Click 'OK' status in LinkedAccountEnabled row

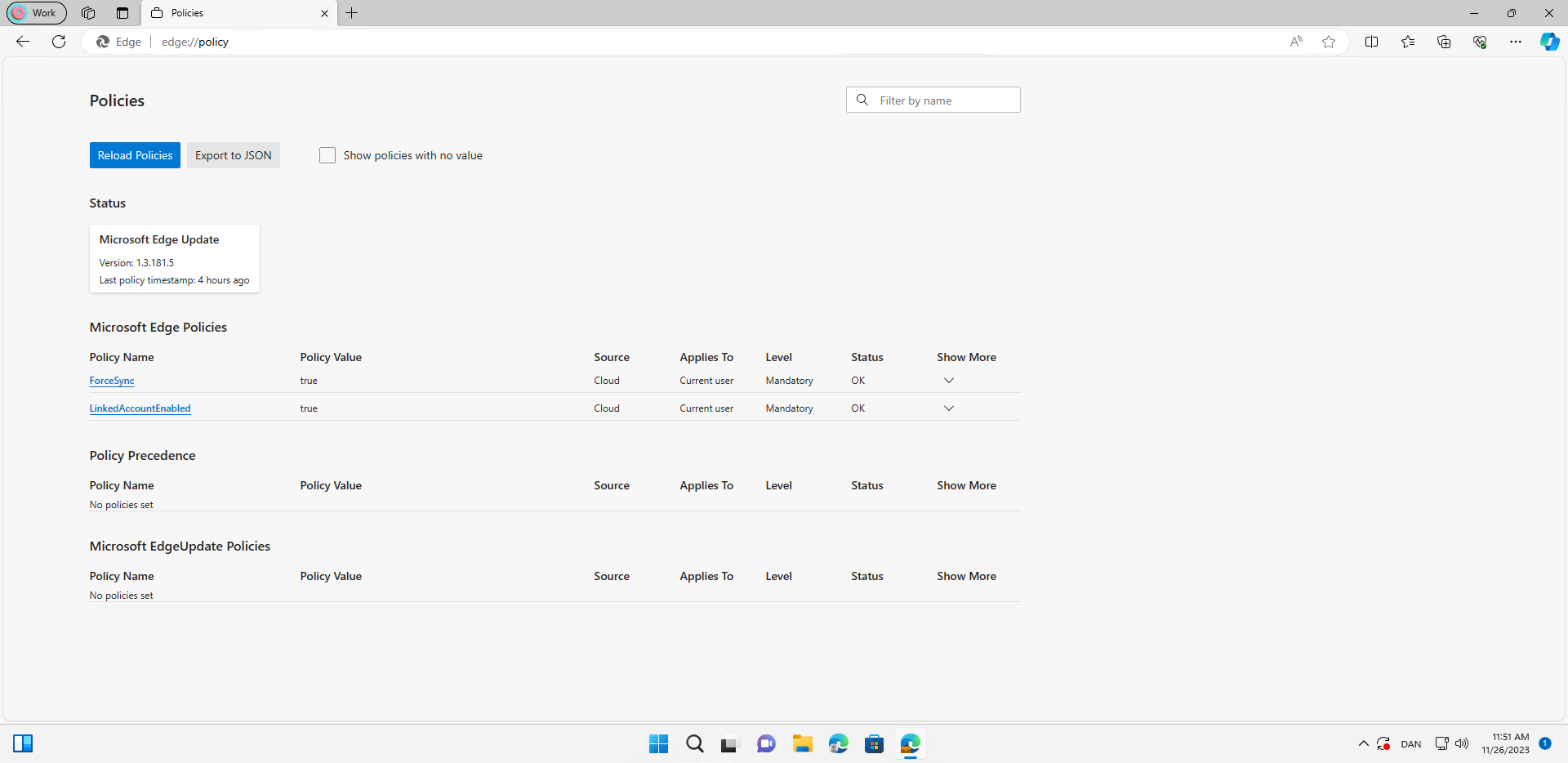(x=858, y=408)
